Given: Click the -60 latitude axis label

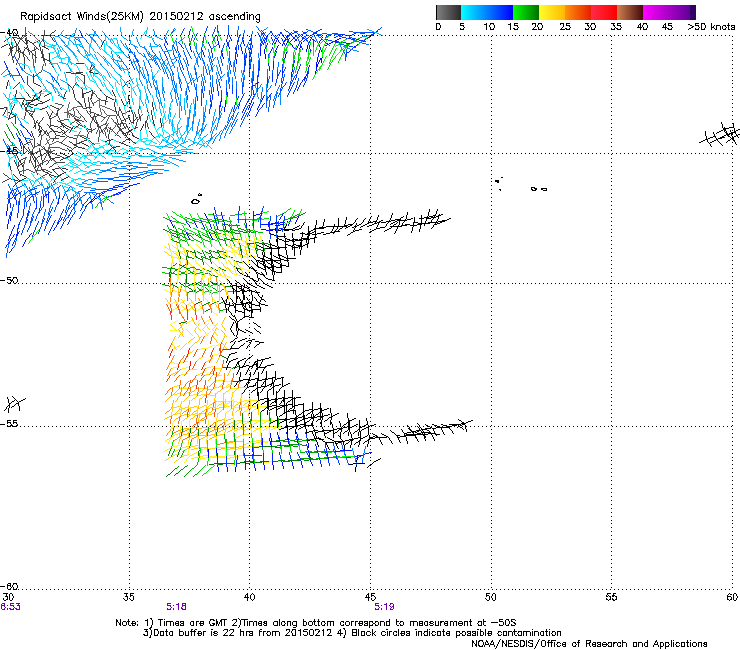Looking at the screenshot, I should (x=9, y=586).
